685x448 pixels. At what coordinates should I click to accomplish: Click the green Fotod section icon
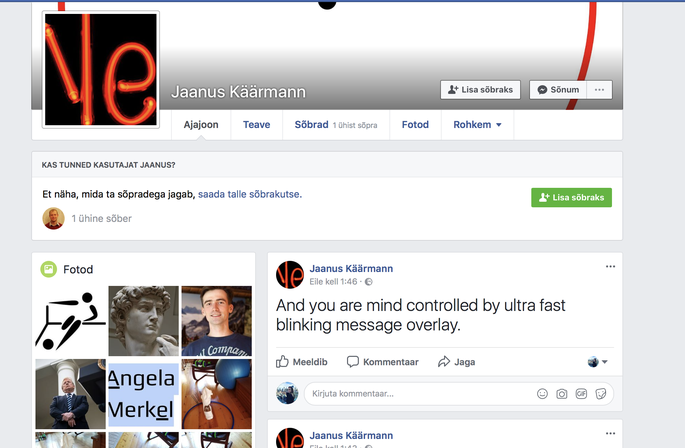coord(48,269)
